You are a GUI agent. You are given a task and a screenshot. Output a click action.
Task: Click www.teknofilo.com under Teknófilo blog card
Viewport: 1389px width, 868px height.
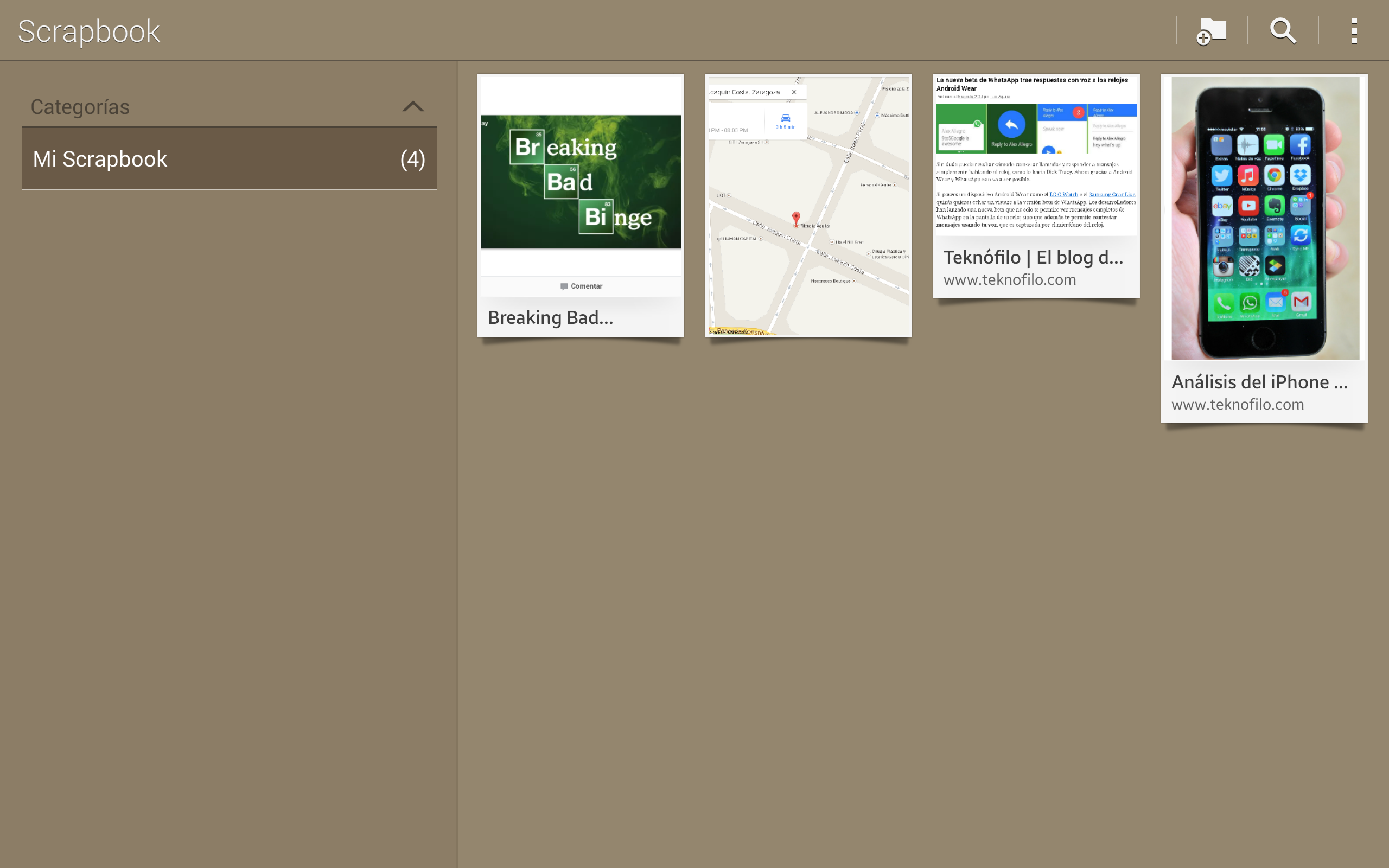1010,279
